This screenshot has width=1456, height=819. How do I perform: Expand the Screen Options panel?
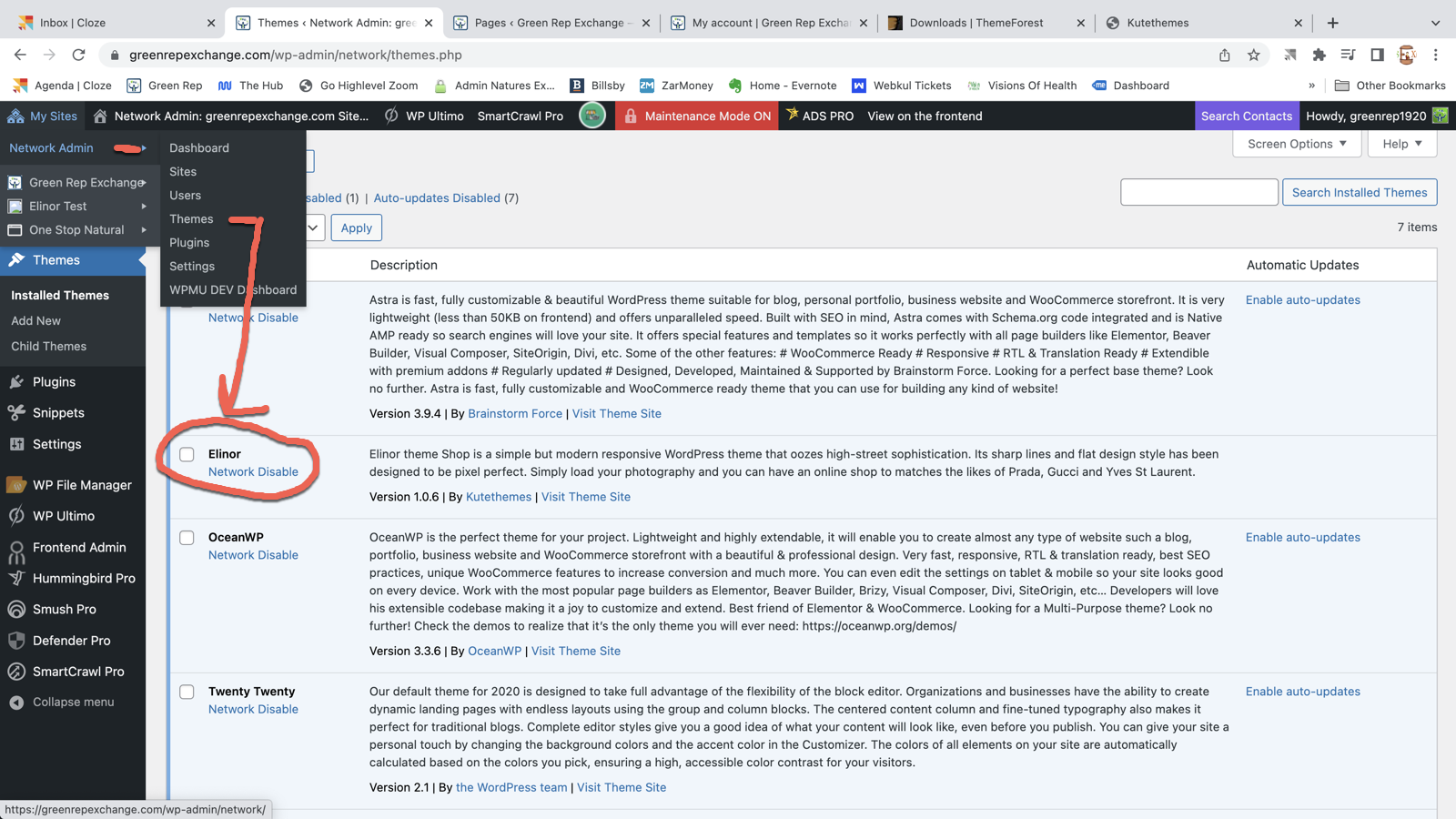1297,144
